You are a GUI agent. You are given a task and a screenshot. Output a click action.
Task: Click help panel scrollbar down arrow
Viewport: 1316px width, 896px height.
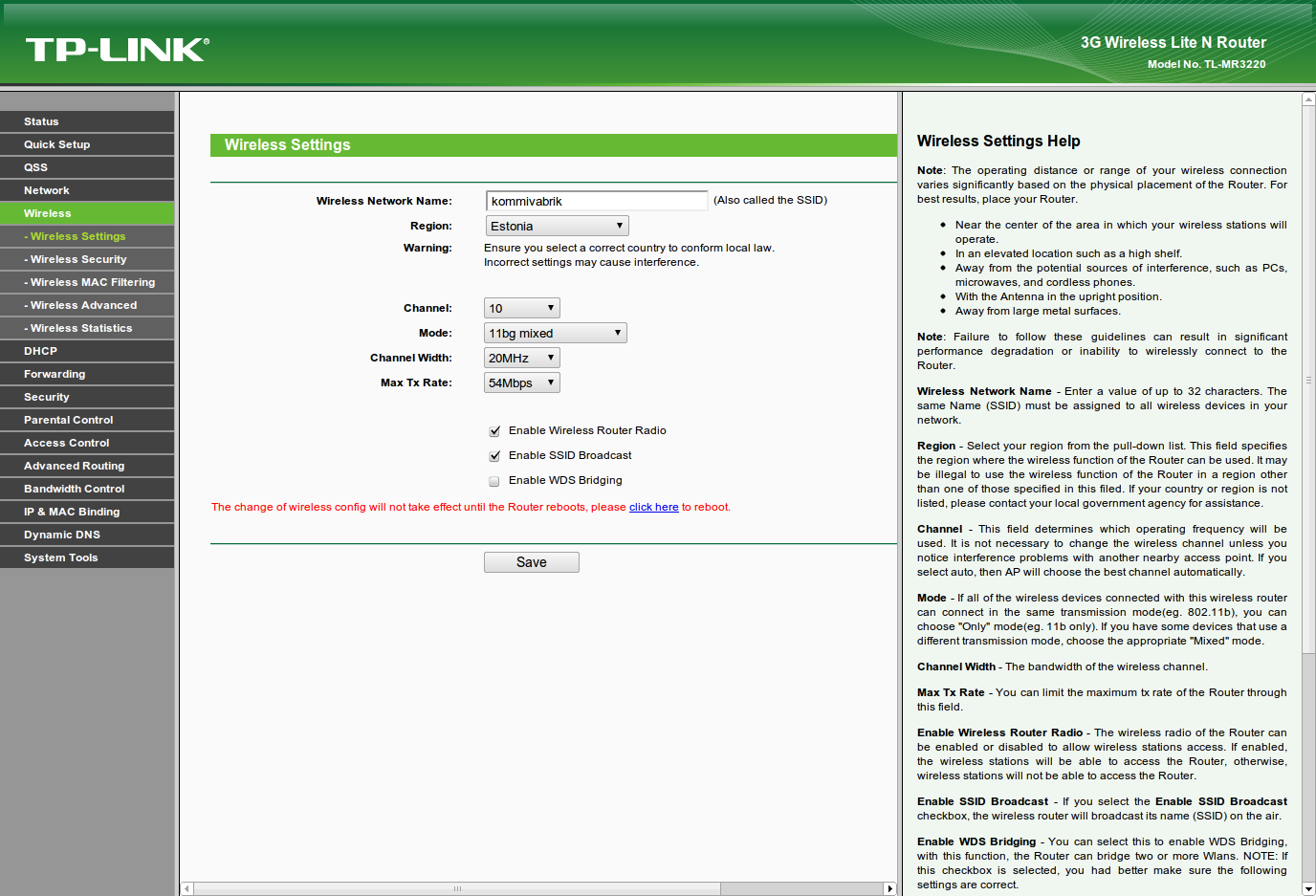click(x=1308, y=889)
